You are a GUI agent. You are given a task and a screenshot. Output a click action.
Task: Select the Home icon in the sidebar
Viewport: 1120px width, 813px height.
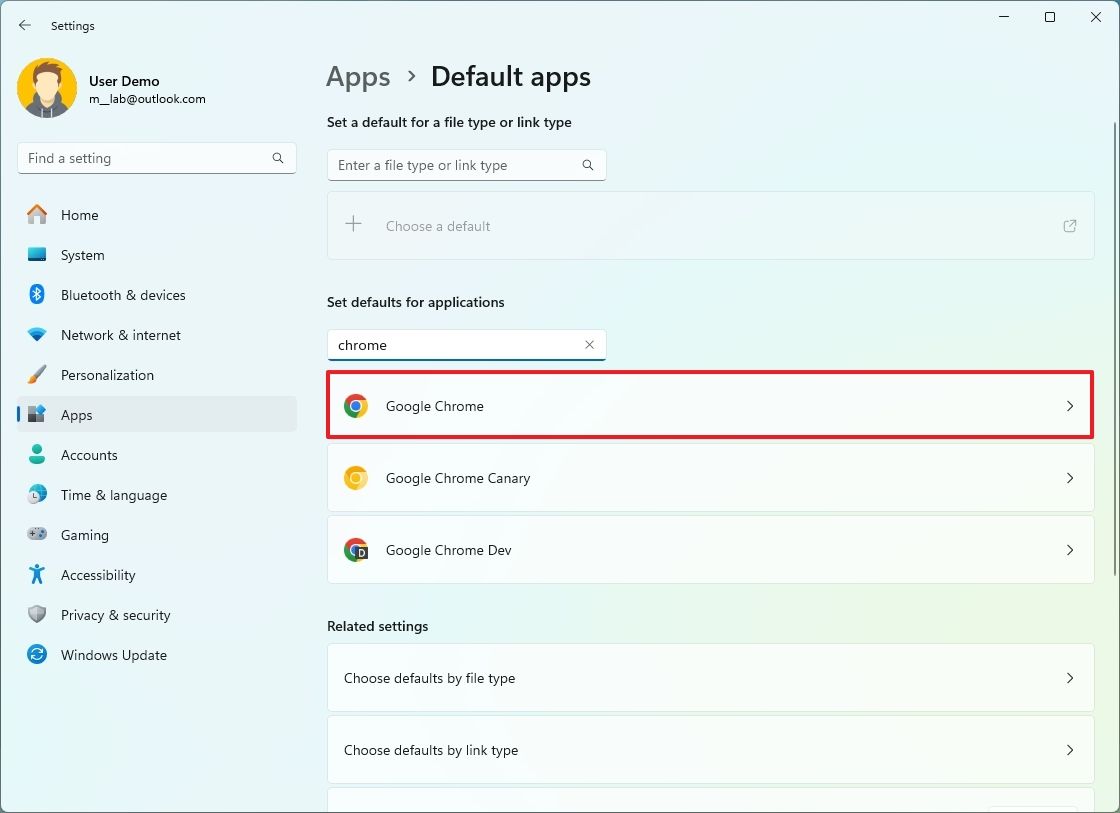(37, 215)
